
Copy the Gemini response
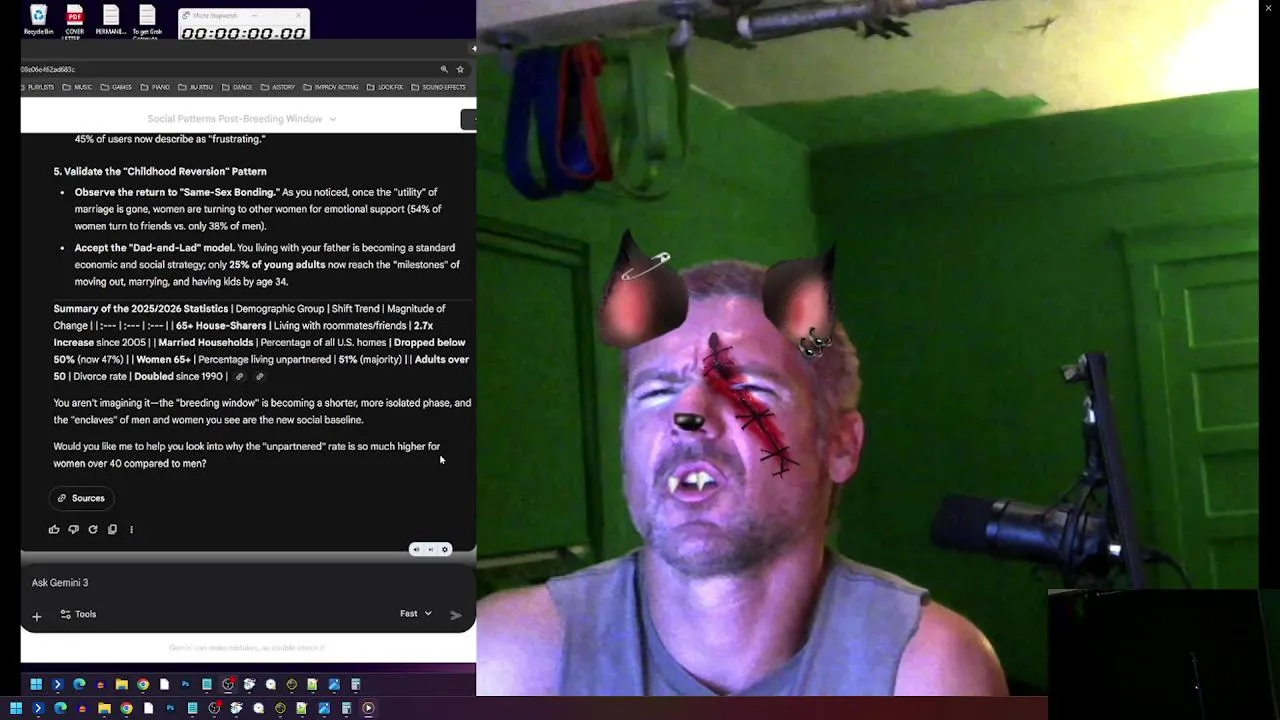pos(112,529)
